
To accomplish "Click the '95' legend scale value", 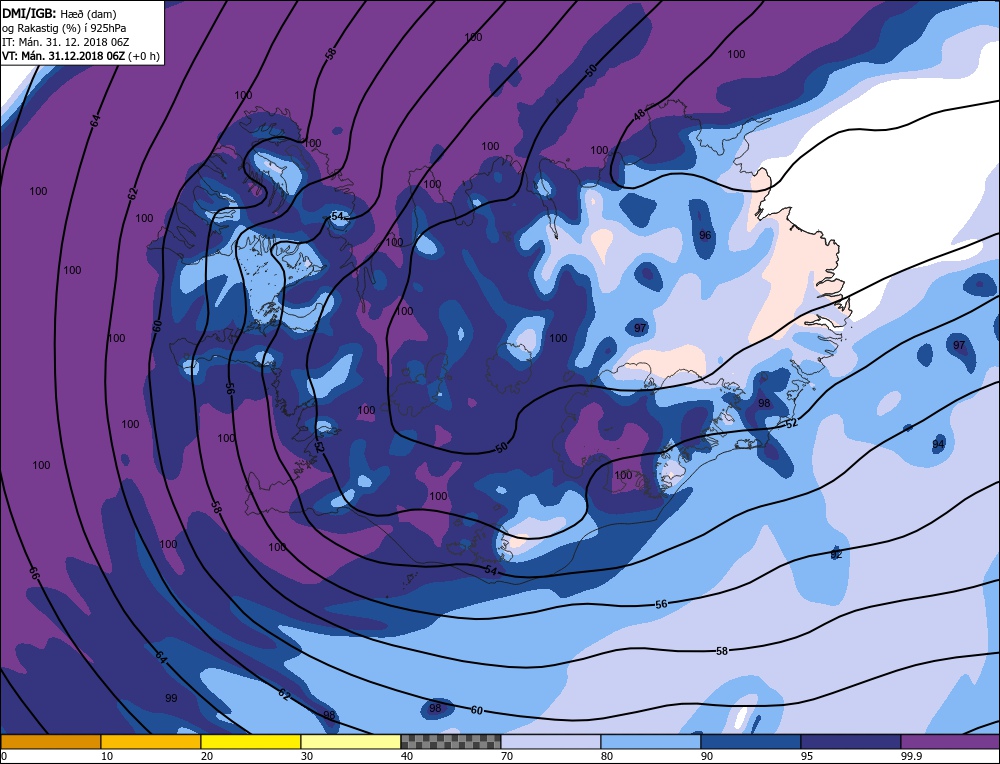I will click(807, 756).
